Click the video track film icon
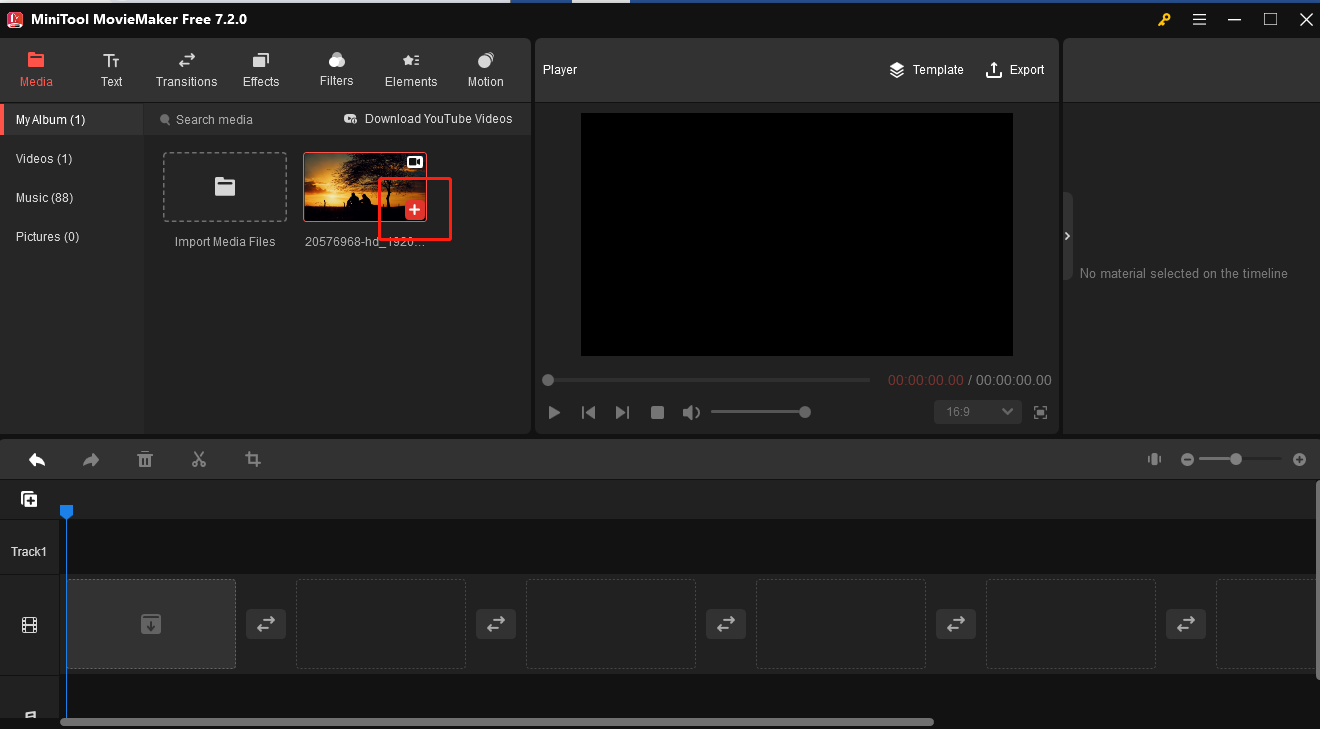 point(29,625)
